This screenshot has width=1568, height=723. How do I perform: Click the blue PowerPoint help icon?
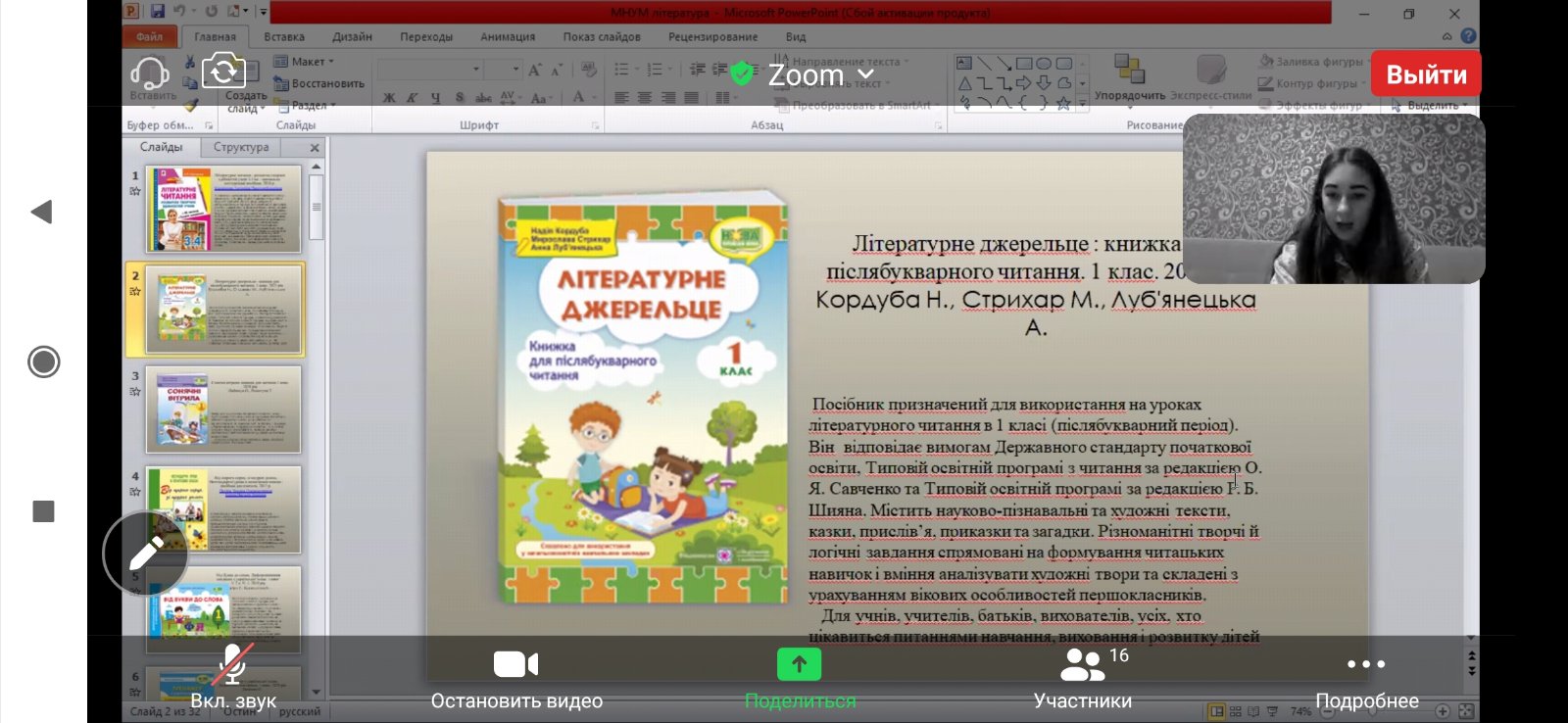pyautogui.click(x=1468, y=36)
